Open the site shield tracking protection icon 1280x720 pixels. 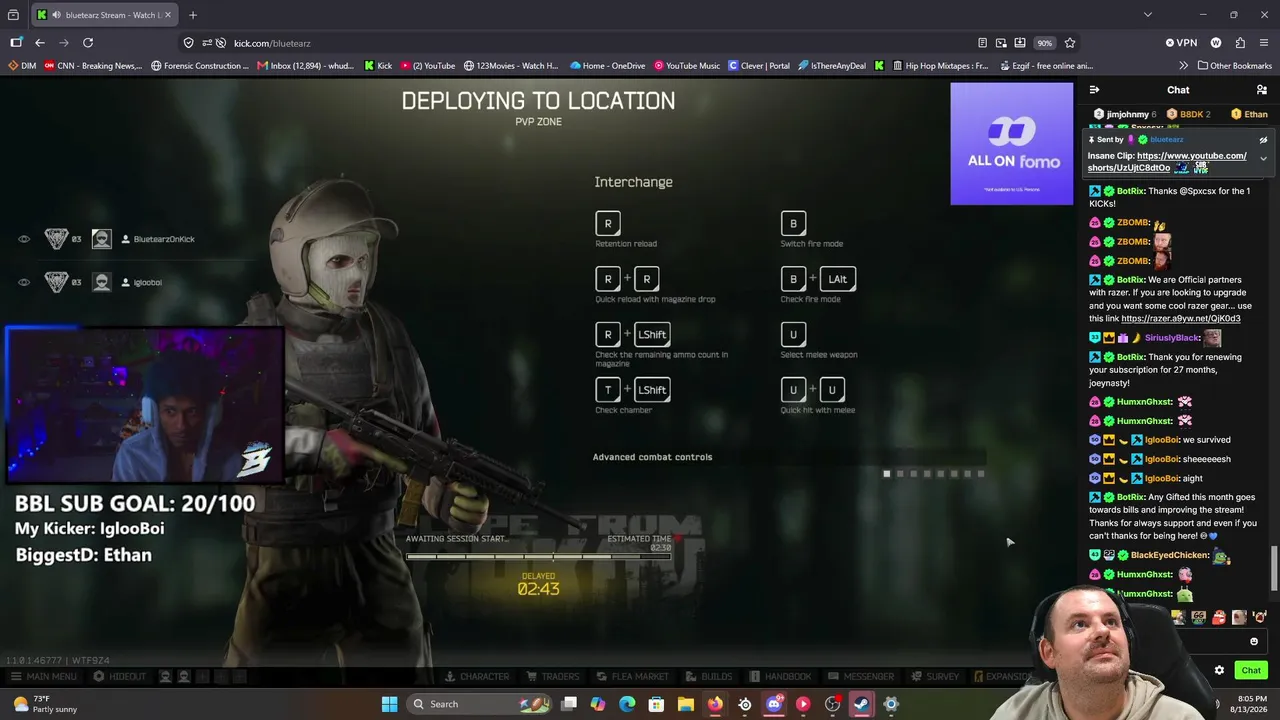tap(188, 43)
